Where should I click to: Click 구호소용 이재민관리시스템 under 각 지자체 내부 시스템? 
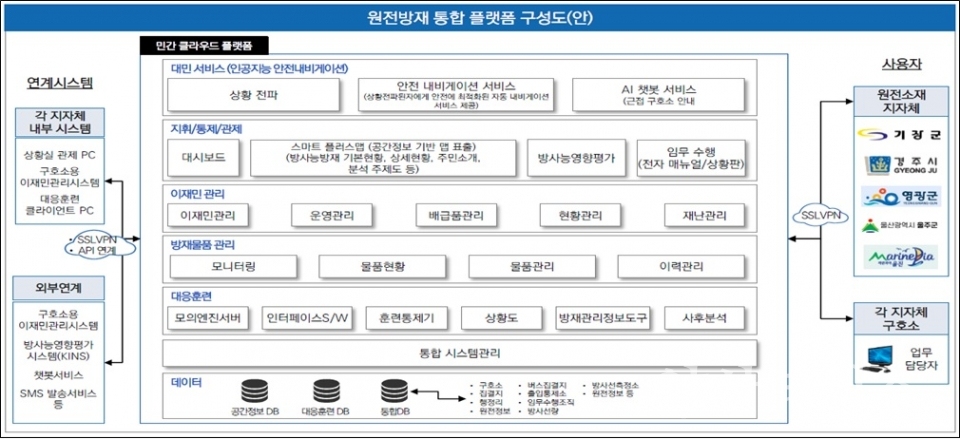click(x=59, y=176)
